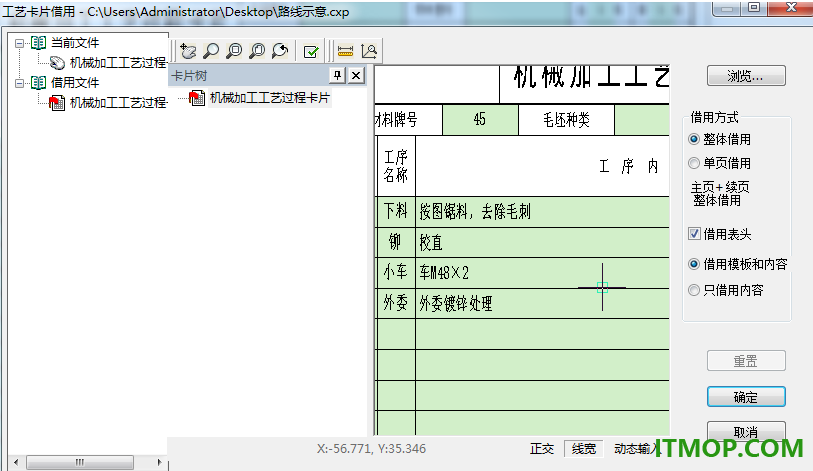Open the distance ruler measure tool
Screen dimensions: 813x471
pyautogui.click(x=345, y=51)
